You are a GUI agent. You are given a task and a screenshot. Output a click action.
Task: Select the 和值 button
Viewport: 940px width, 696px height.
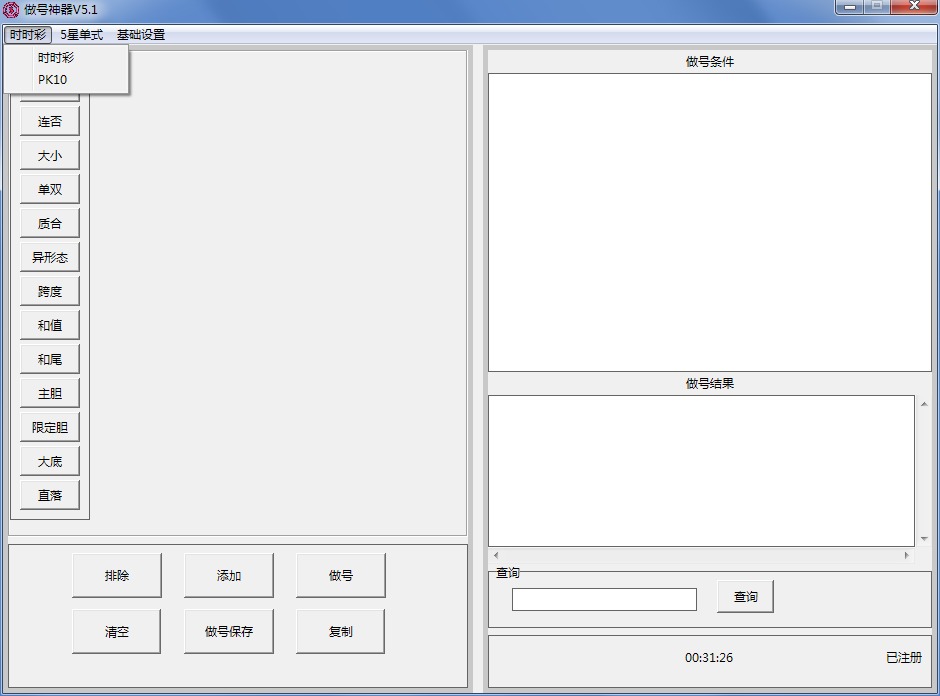pyautogui.click(x=50, y=326)
